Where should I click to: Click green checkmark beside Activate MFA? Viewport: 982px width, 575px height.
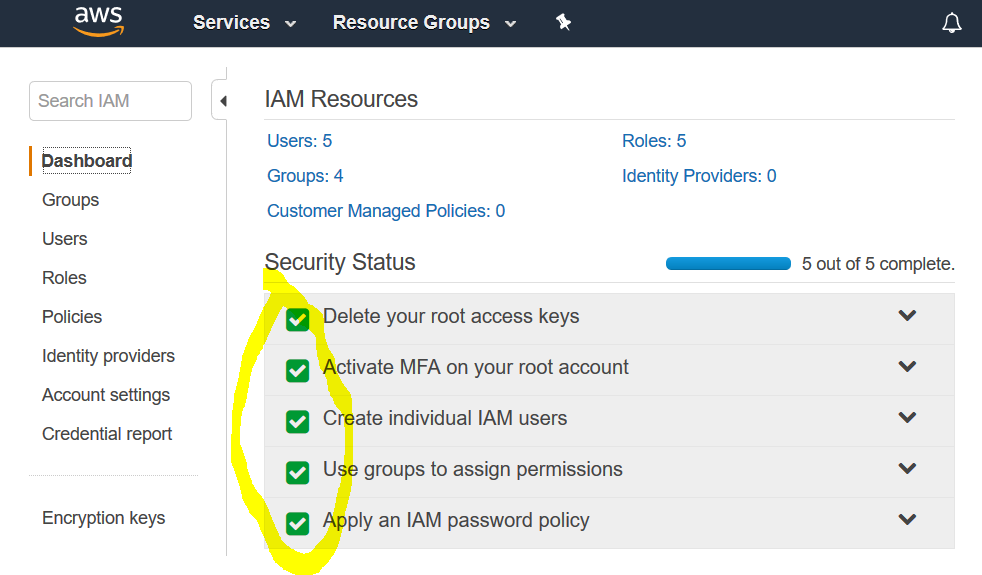point(297,370)
